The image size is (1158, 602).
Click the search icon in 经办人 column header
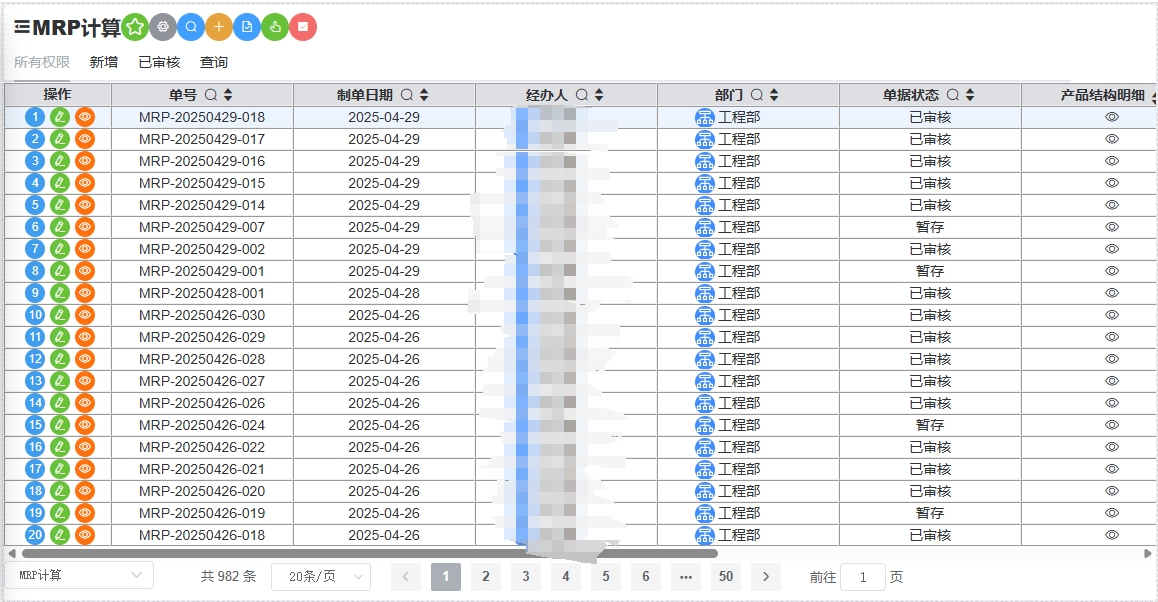tap(582, 95)
